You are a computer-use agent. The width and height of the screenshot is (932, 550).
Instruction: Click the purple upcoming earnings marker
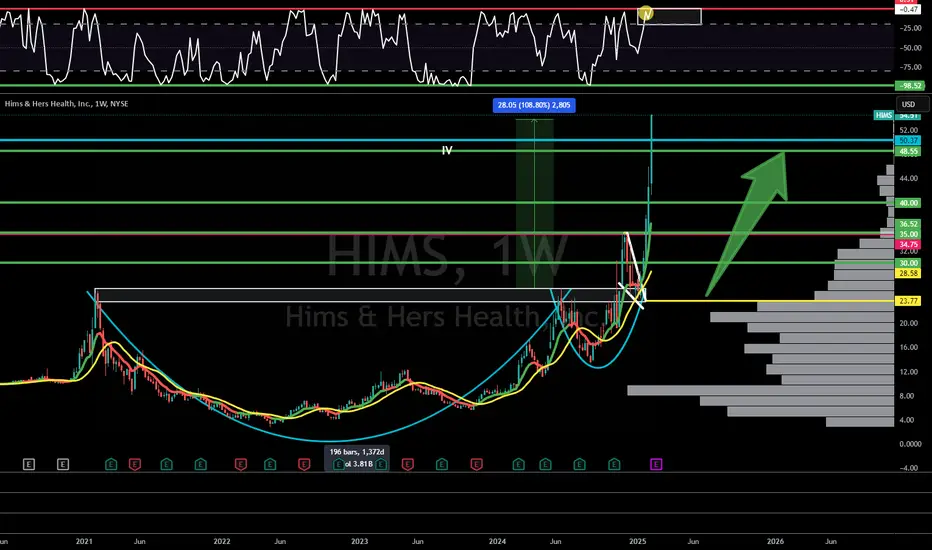click(656, 464)
